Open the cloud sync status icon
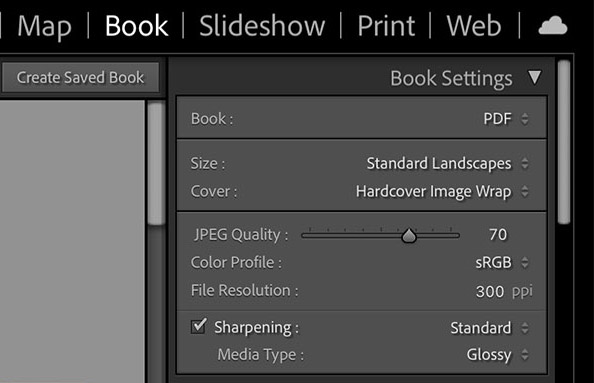 point(553,26)
